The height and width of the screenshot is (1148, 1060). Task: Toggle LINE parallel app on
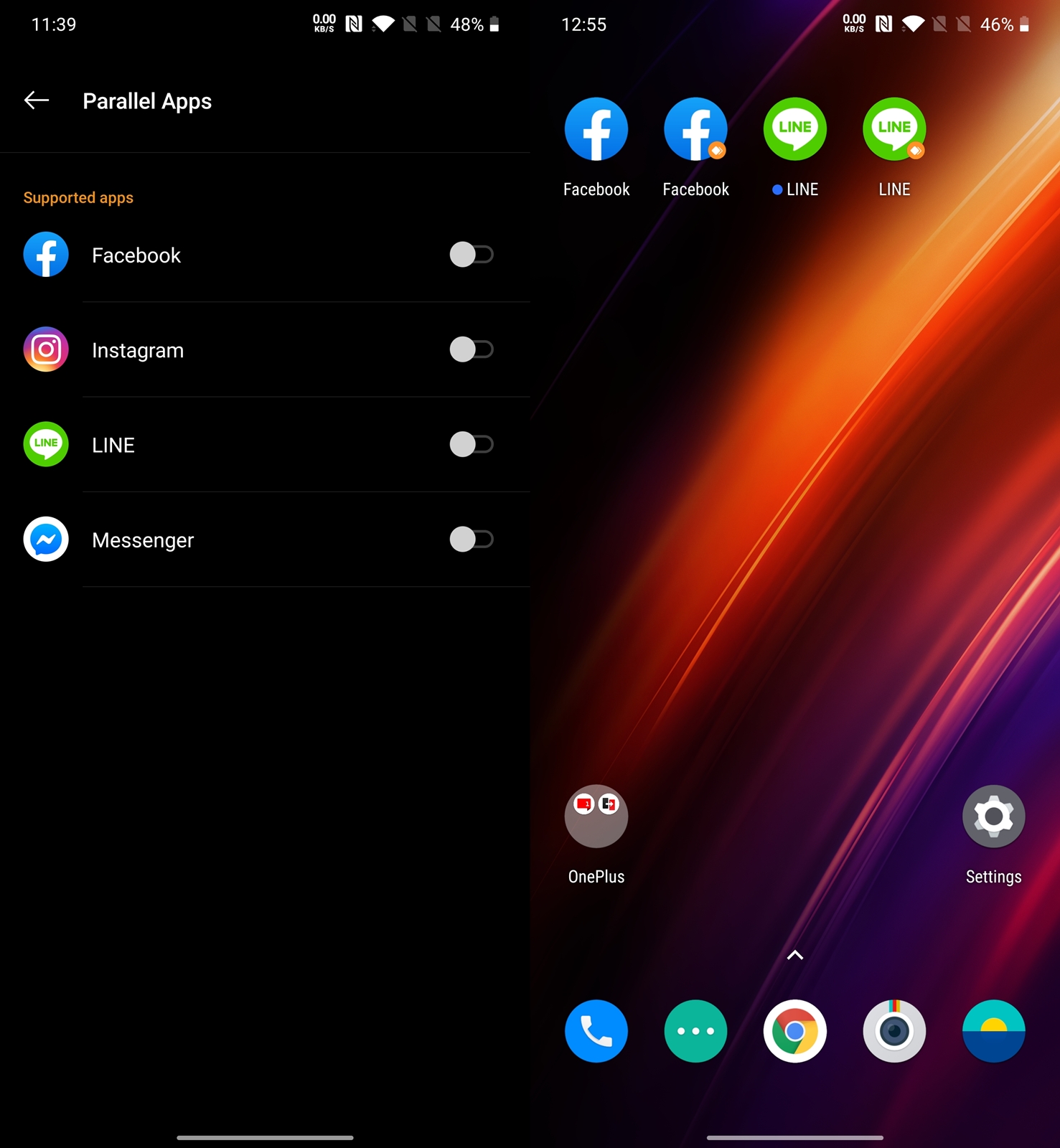pyautogui.click(x=471, y=444)
